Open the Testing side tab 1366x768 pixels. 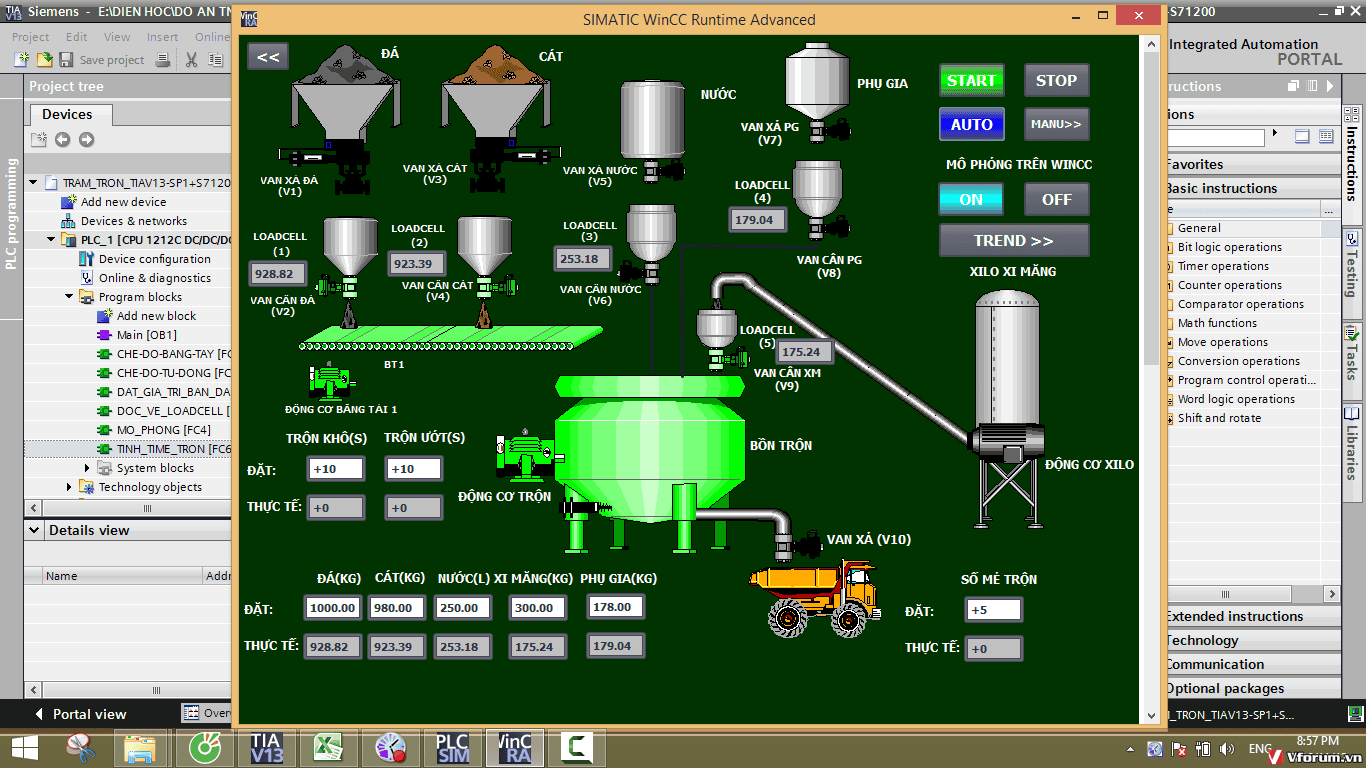[x=1353, y=266]
